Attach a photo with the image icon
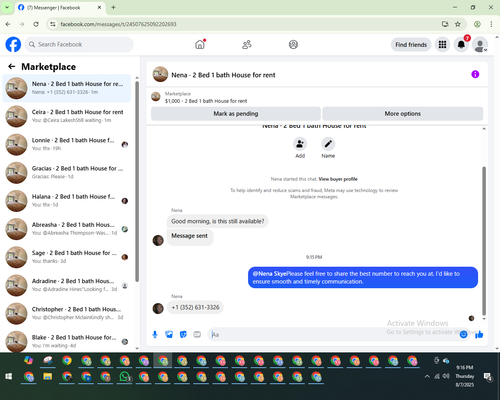 pos(169,334)
